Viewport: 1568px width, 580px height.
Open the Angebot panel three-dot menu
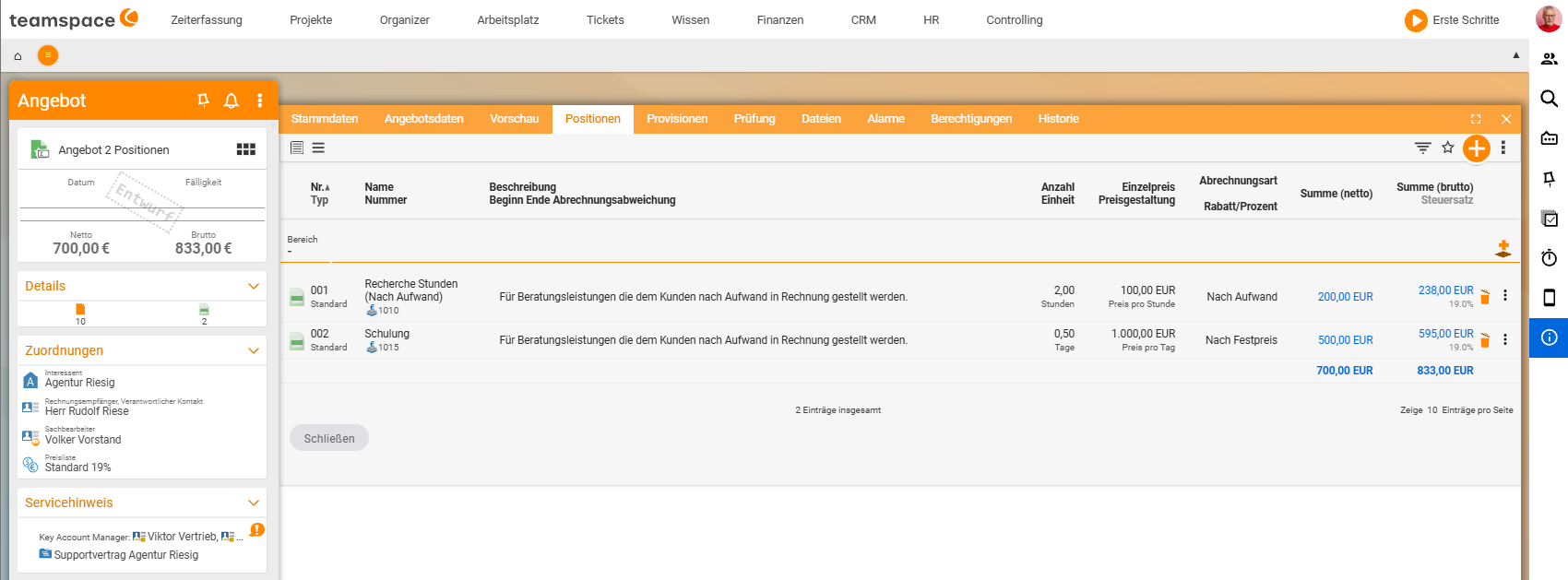(260, 101)
